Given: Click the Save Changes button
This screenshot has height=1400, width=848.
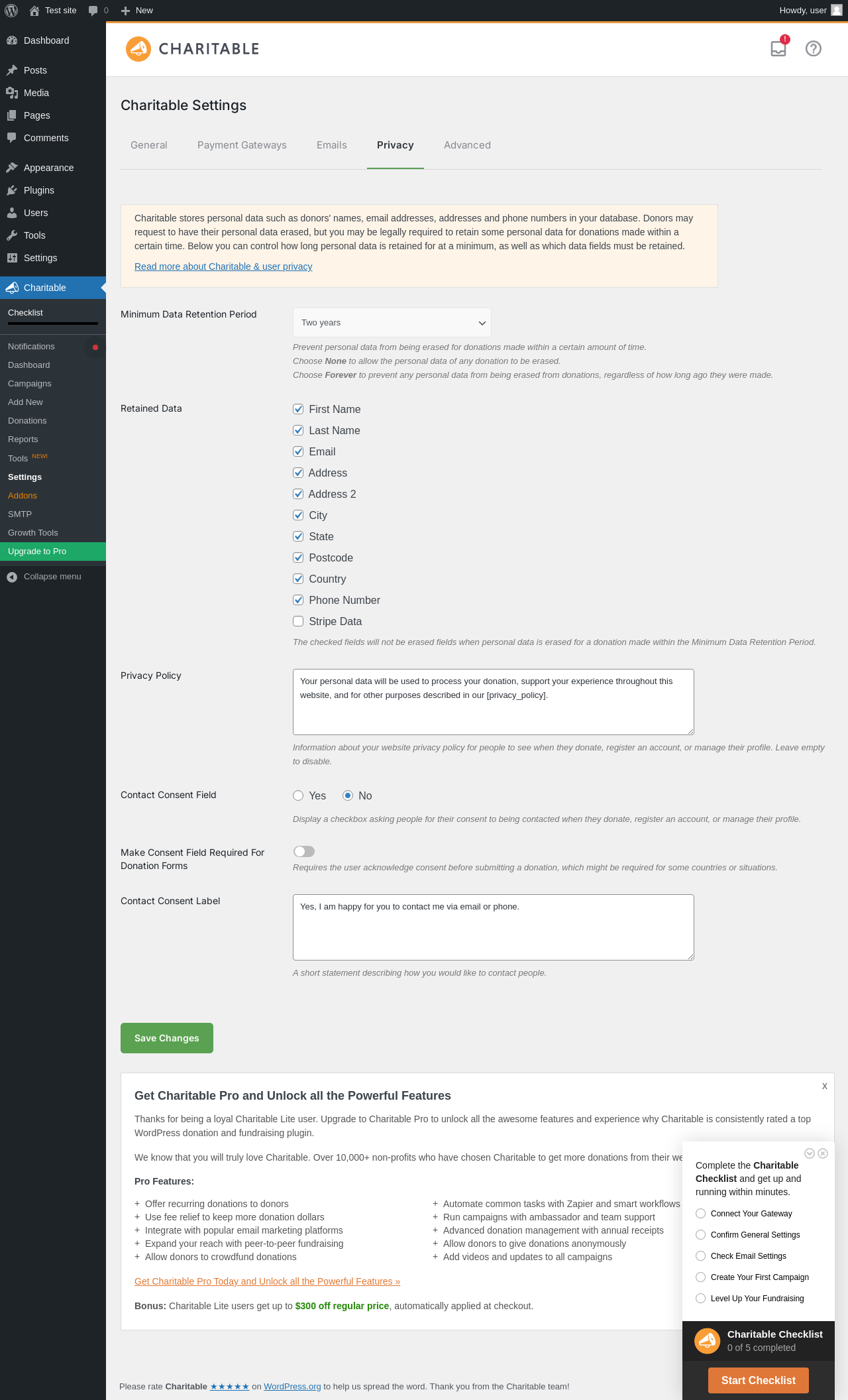Looking at the screenshot, I should [167, 1038].
